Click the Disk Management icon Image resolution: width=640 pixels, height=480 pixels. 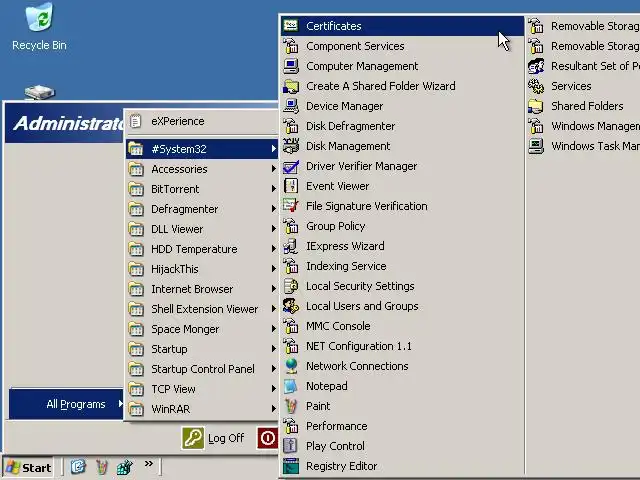(291, 146)
